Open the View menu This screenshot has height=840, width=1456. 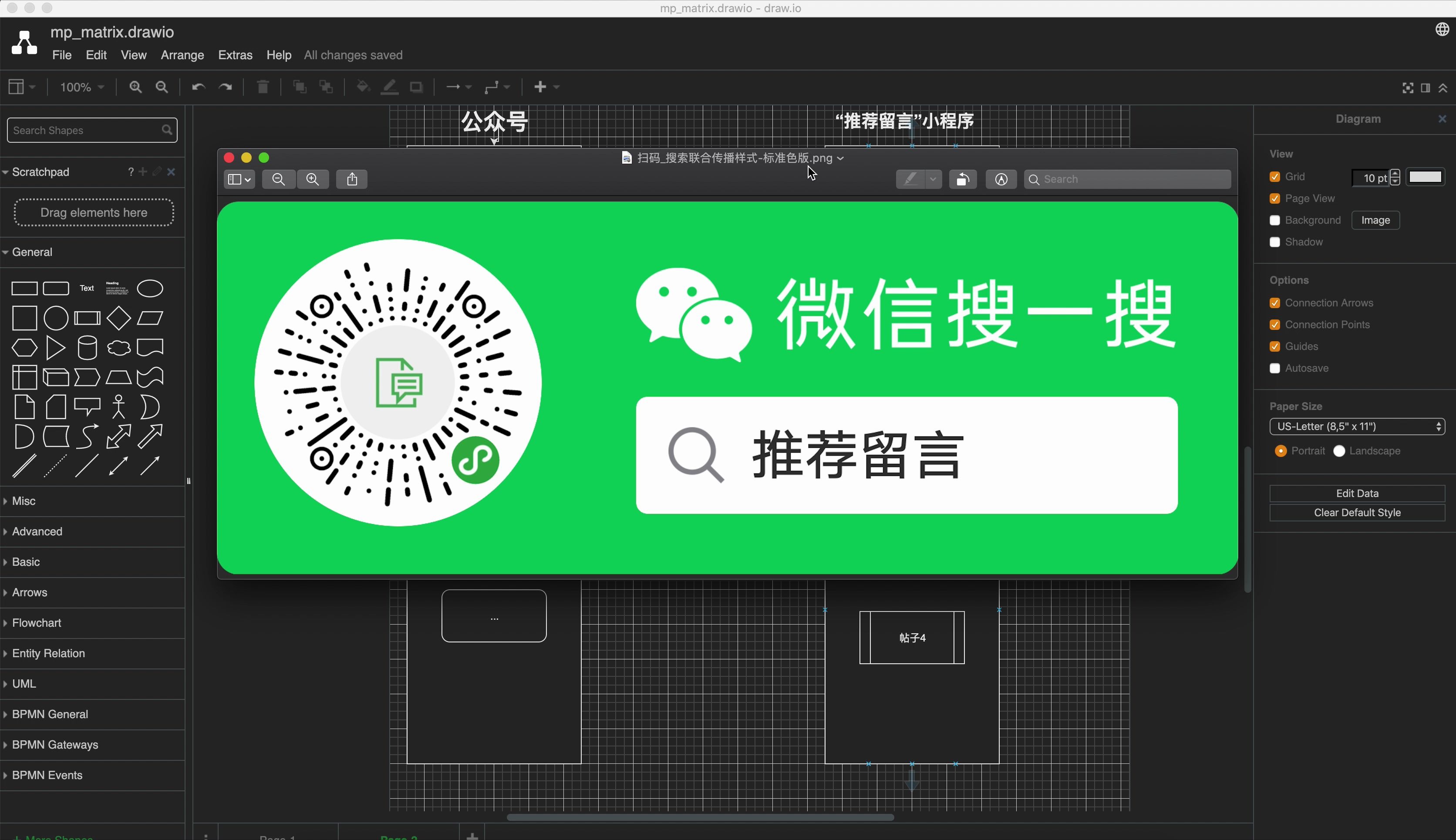pyautogui.click(x=133, y=55)
